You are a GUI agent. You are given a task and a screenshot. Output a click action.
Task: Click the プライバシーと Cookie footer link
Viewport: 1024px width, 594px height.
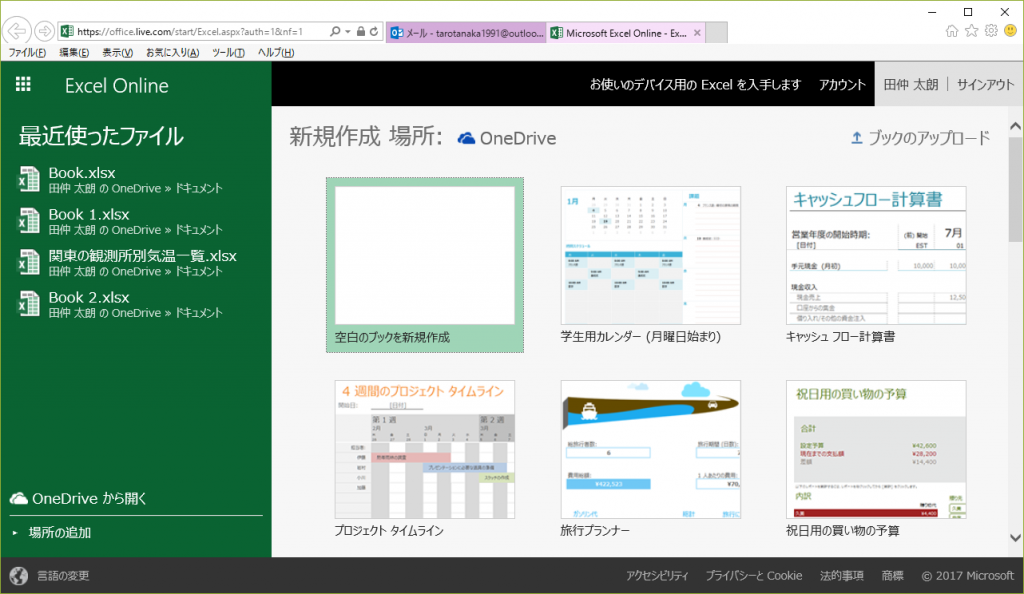click(x=753, y=575)
